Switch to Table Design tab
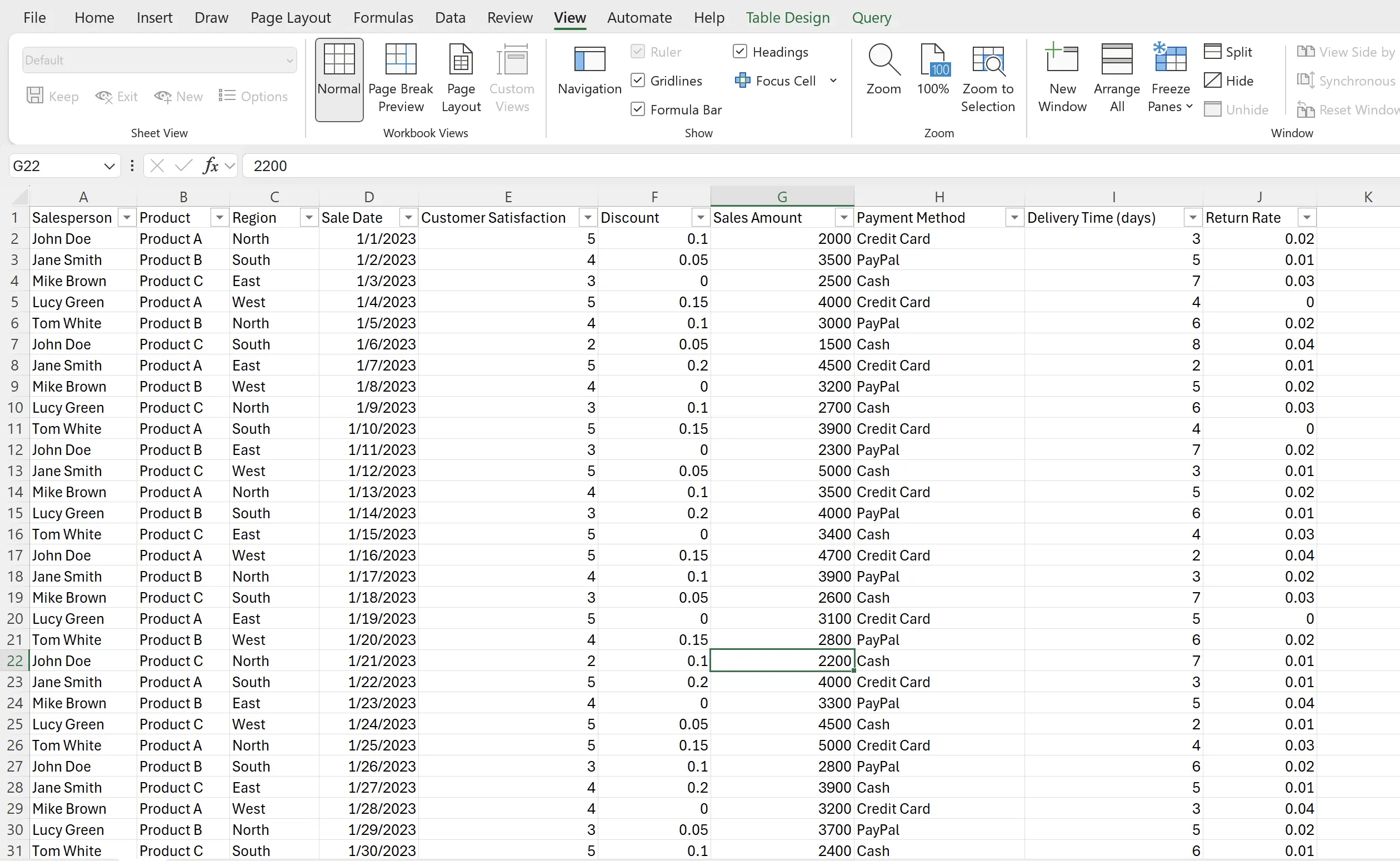Viewport: 1400px width, 861px height. click(787, 18)
